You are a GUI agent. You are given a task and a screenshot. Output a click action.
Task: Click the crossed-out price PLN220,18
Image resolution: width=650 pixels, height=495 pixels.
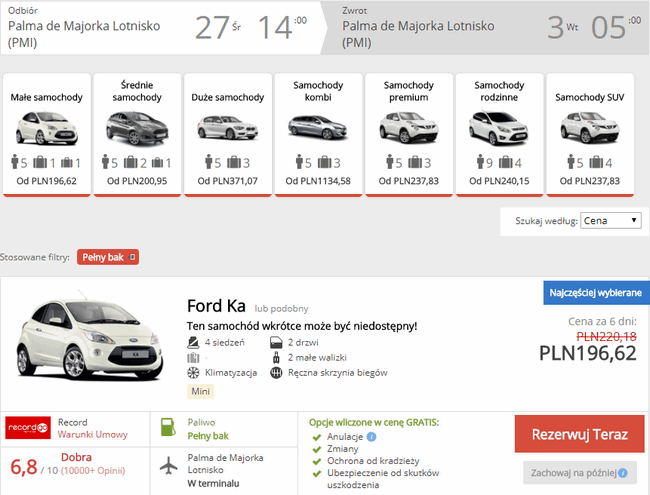(606, 336)
